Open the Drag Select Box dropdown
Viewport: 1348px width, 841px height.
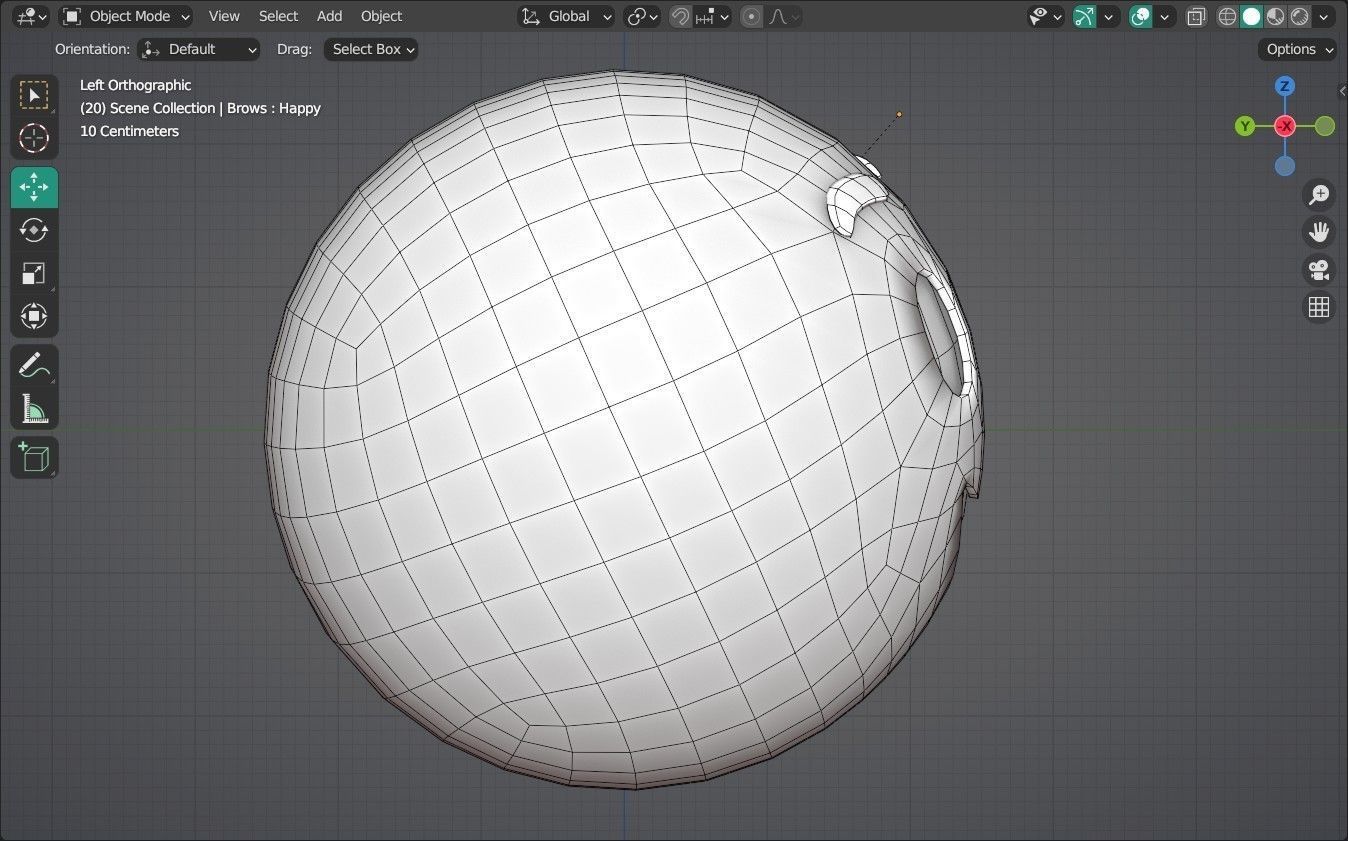[x=371, y=49]
